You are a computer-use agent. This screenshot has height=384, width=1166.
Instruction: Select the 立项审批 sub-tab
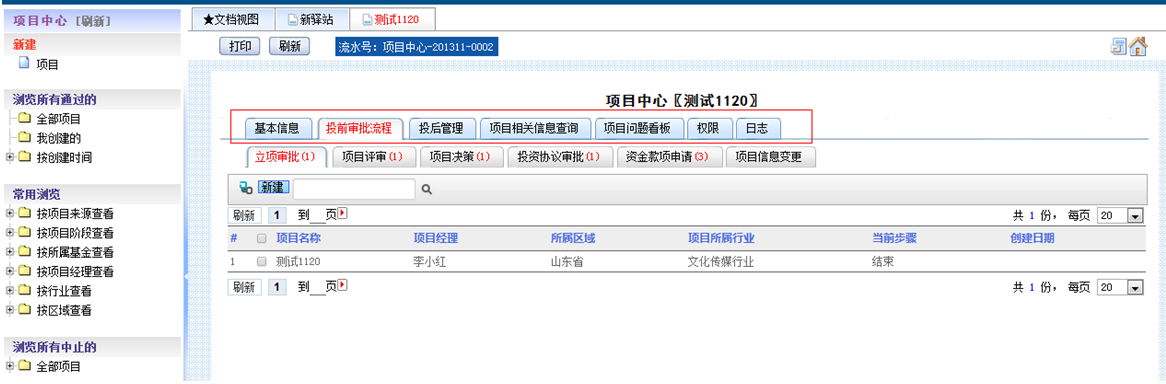pos(286,157)
